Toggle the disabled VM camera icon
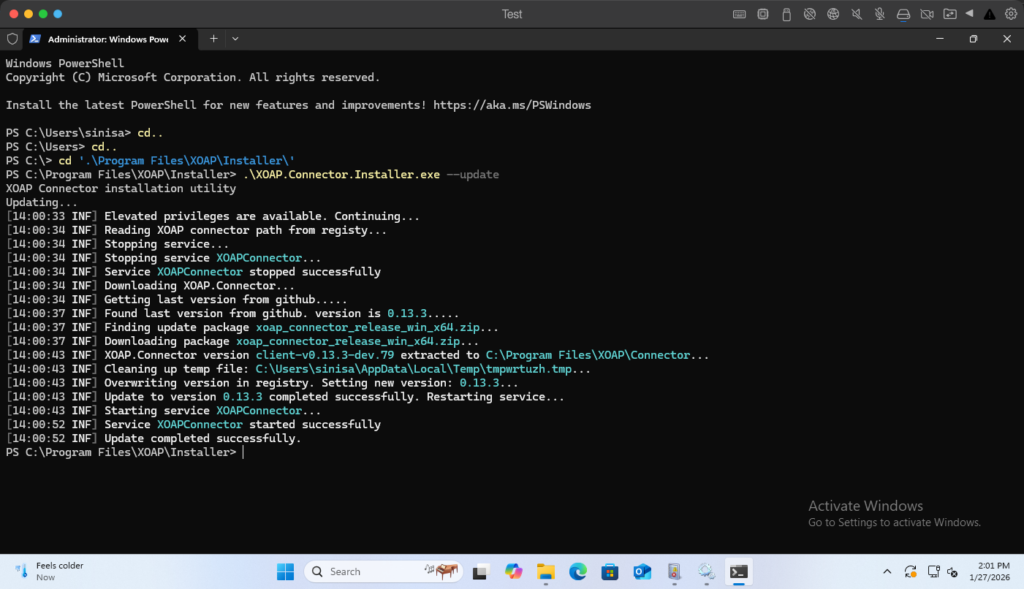The width and height of the screenshot is (1024, 589). [x=926, y=14]
